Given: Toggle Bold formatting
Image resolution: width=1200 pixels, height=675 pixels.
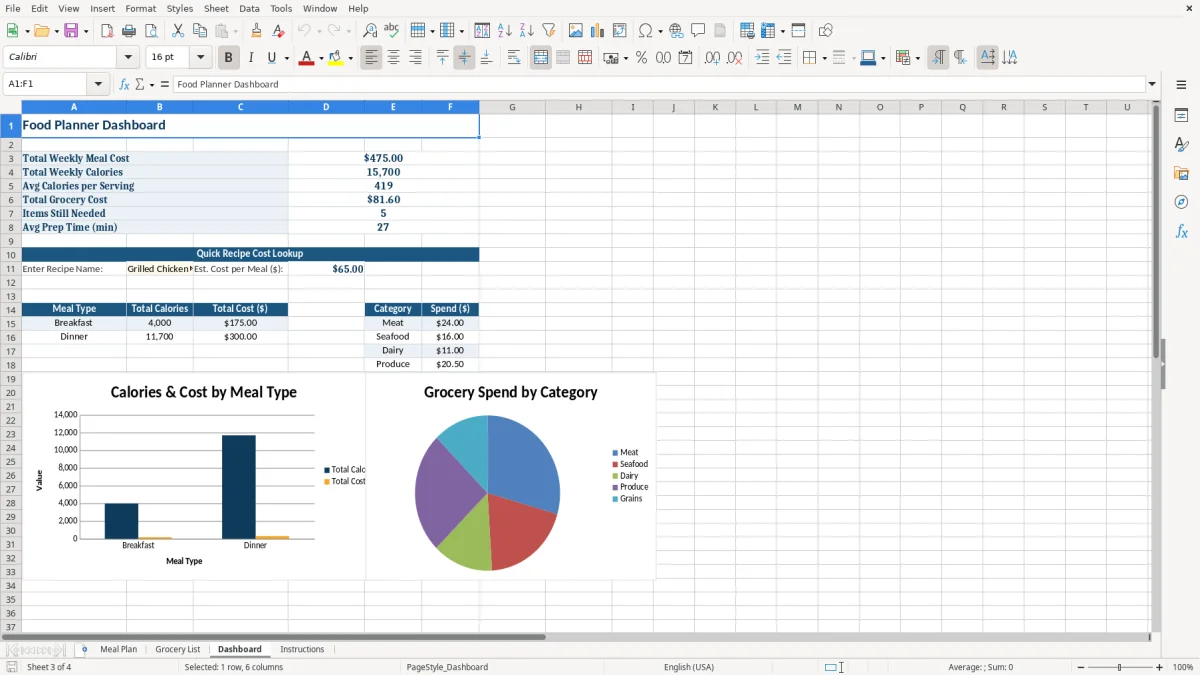Looking at the screenshot, I should (228, 58).
